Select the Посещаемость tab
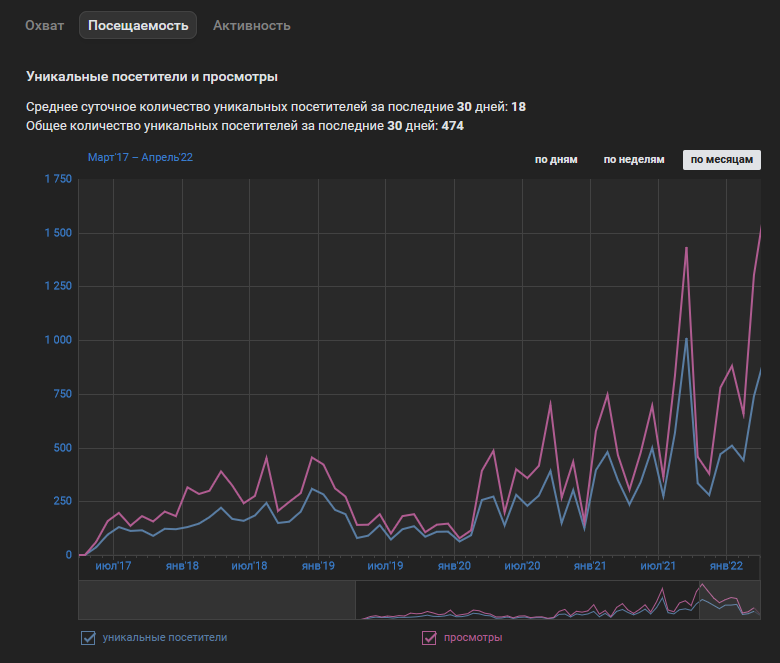 coord(138,25)
